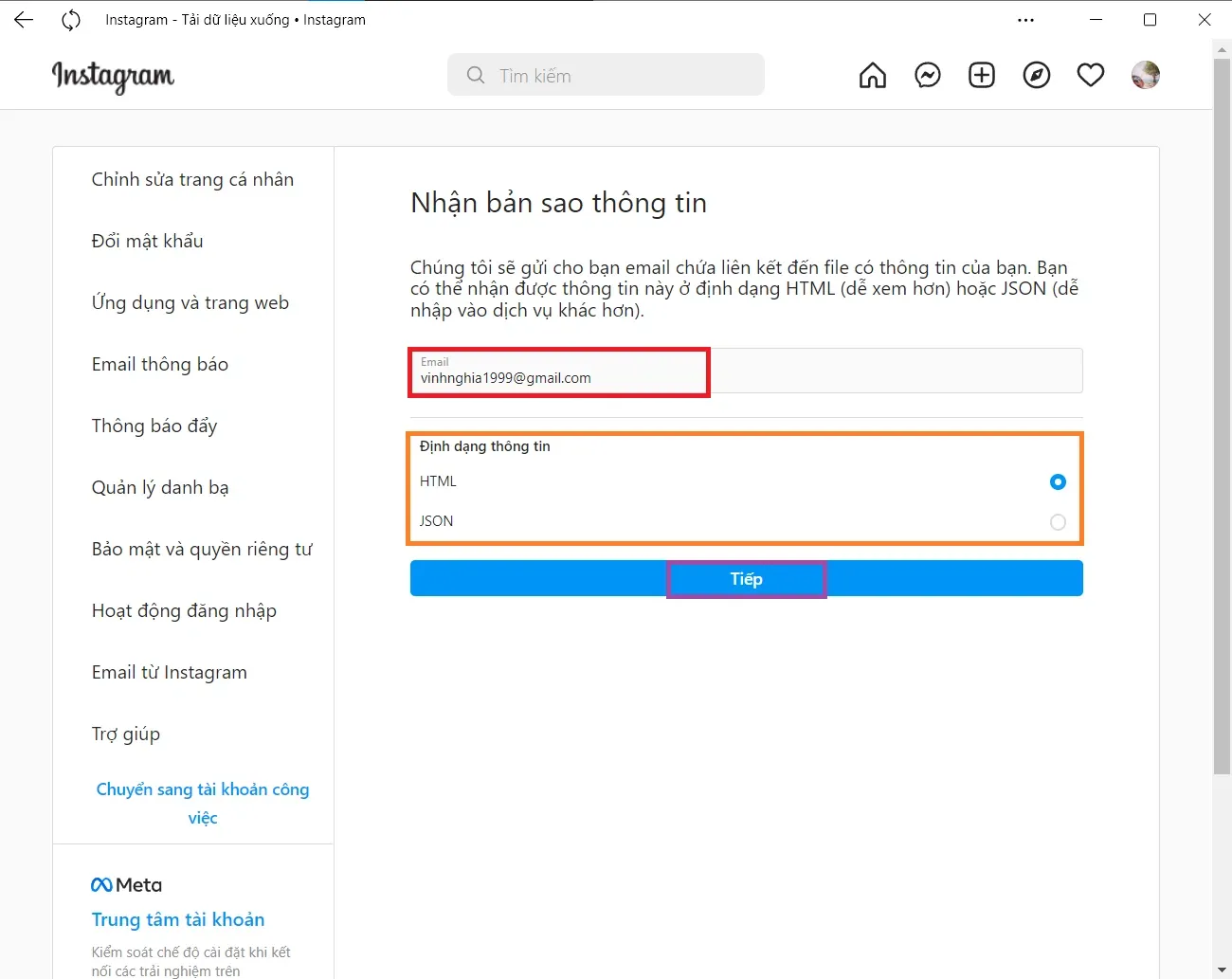
Task: Create a new post with plus icon
Action: pyautogui.click(x=982, y=76)
